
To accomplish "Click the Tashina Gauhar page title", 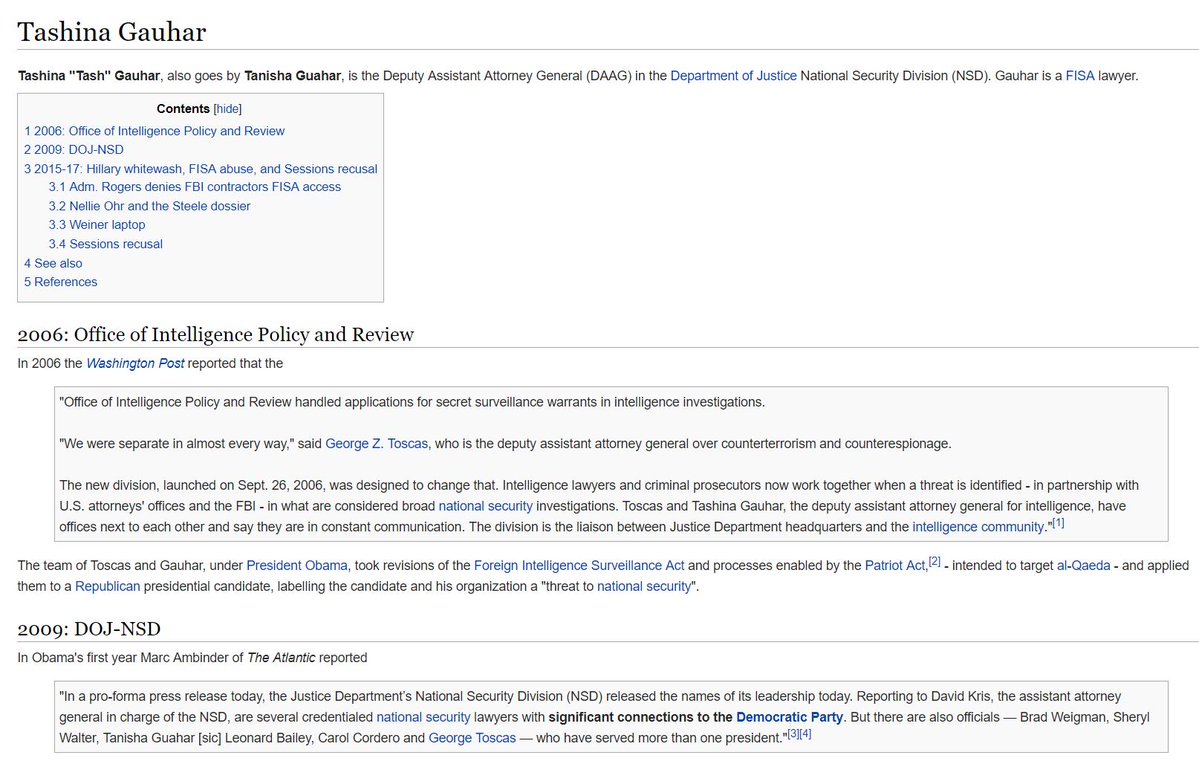I will pos(112,32).
